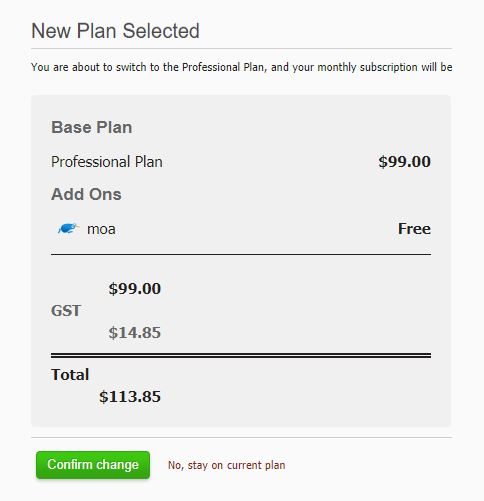Click the monthly subscription description text
The image size is (484, 501).
(x=242, y=67)
